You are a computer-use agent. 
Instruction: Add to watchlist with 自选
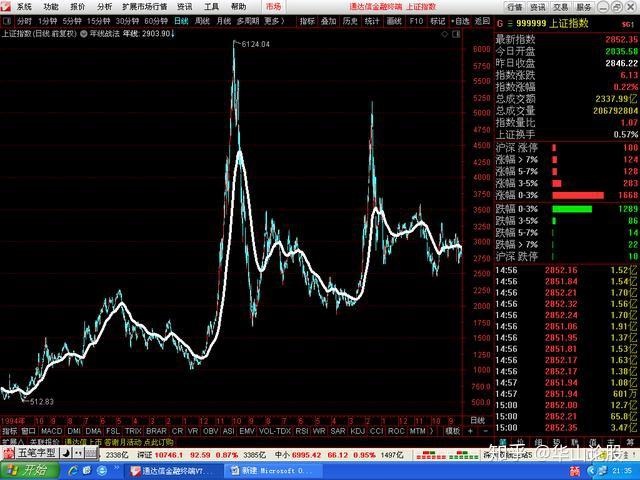pyautogui.click(x=460, y=21)
